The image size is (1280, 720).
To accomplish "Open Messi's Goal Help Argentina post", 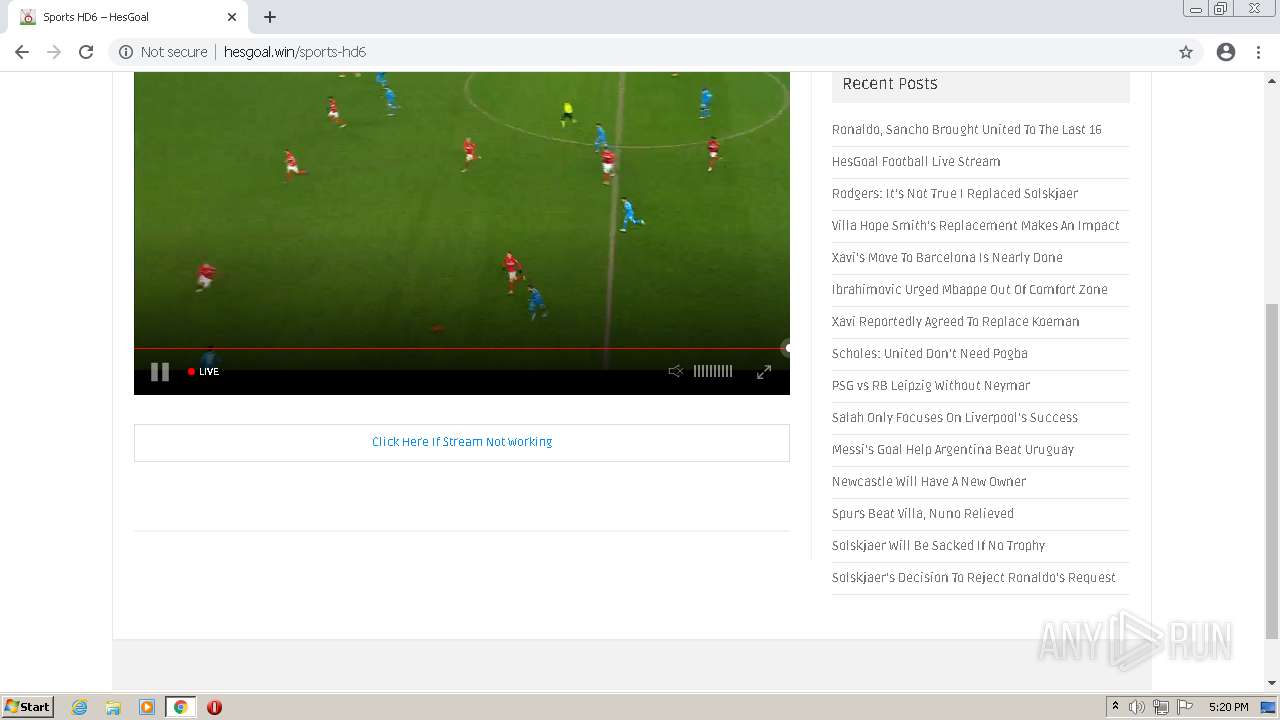I will coord(952,450).
